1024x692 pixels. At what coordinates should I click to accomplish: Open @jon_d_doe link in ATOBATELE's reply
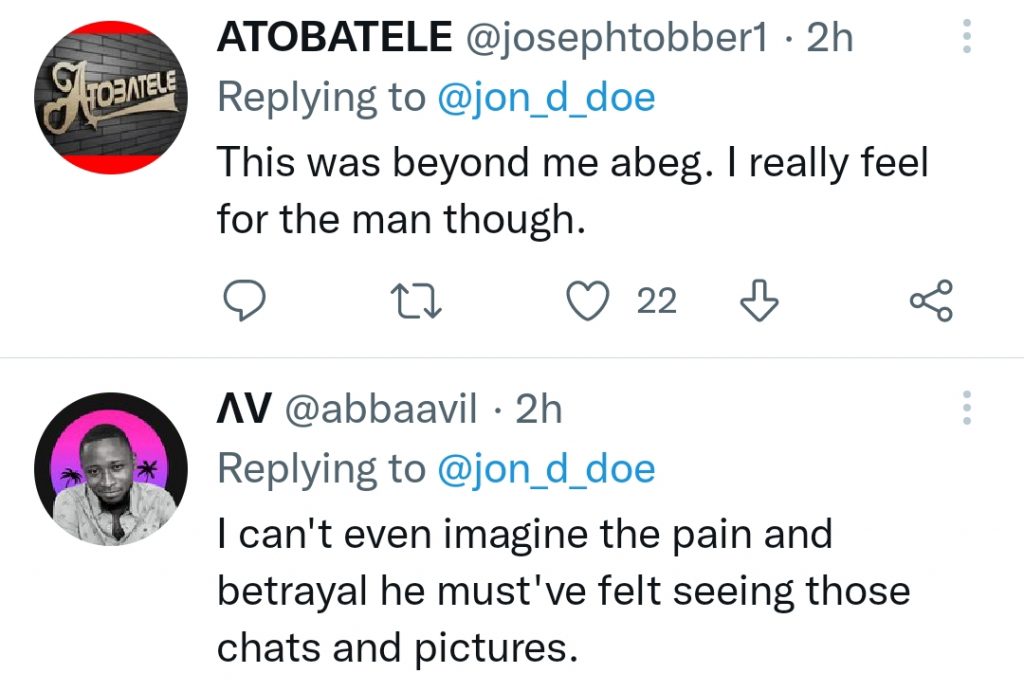546,98
